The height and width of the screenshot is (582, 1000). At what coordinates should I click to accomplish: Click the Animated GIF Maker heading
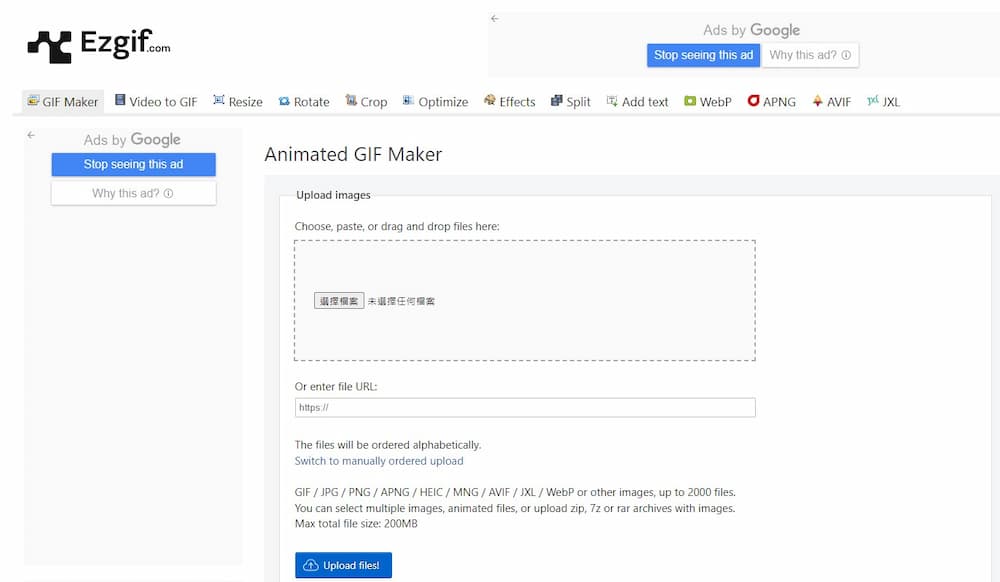(x=353, y=154)
